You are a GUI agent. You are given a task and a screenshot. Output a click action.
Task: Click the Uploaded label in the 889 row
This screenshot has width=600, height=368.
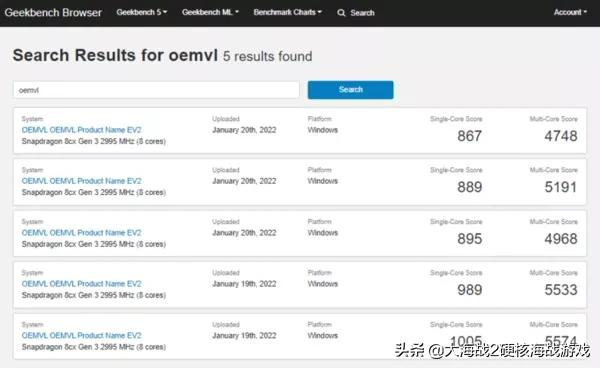[x=226, y=170]
